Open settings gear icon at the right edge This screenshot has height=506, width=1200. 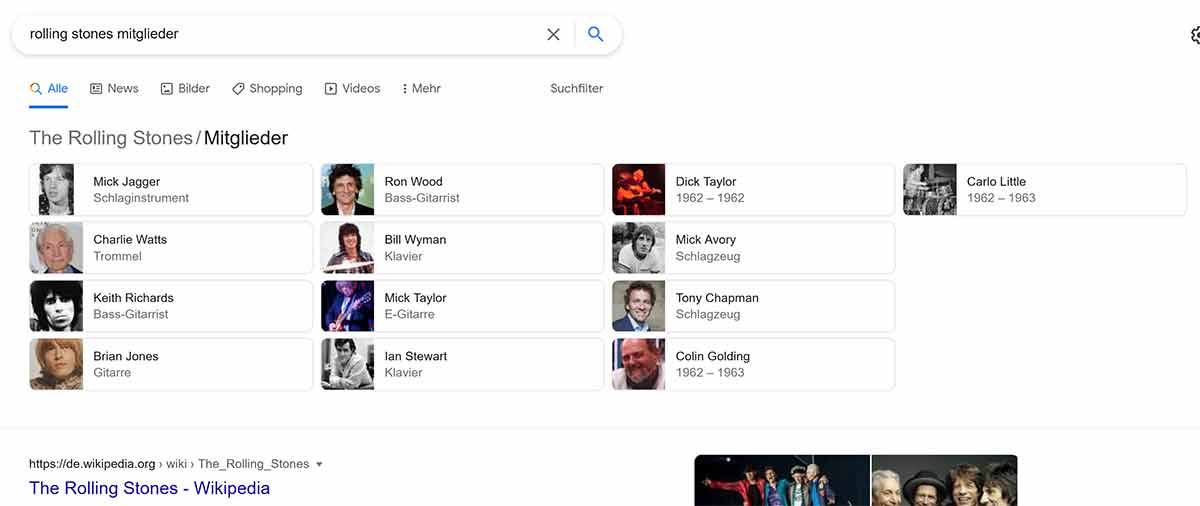pos(1195,35)
